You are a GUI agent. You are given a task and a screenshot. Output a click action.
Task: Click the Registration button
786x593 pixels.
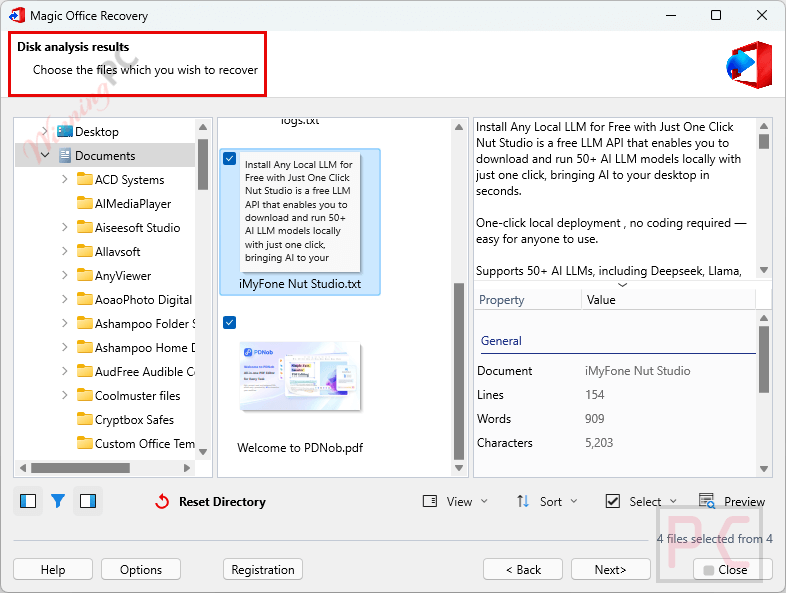click(x=263, y=569)
